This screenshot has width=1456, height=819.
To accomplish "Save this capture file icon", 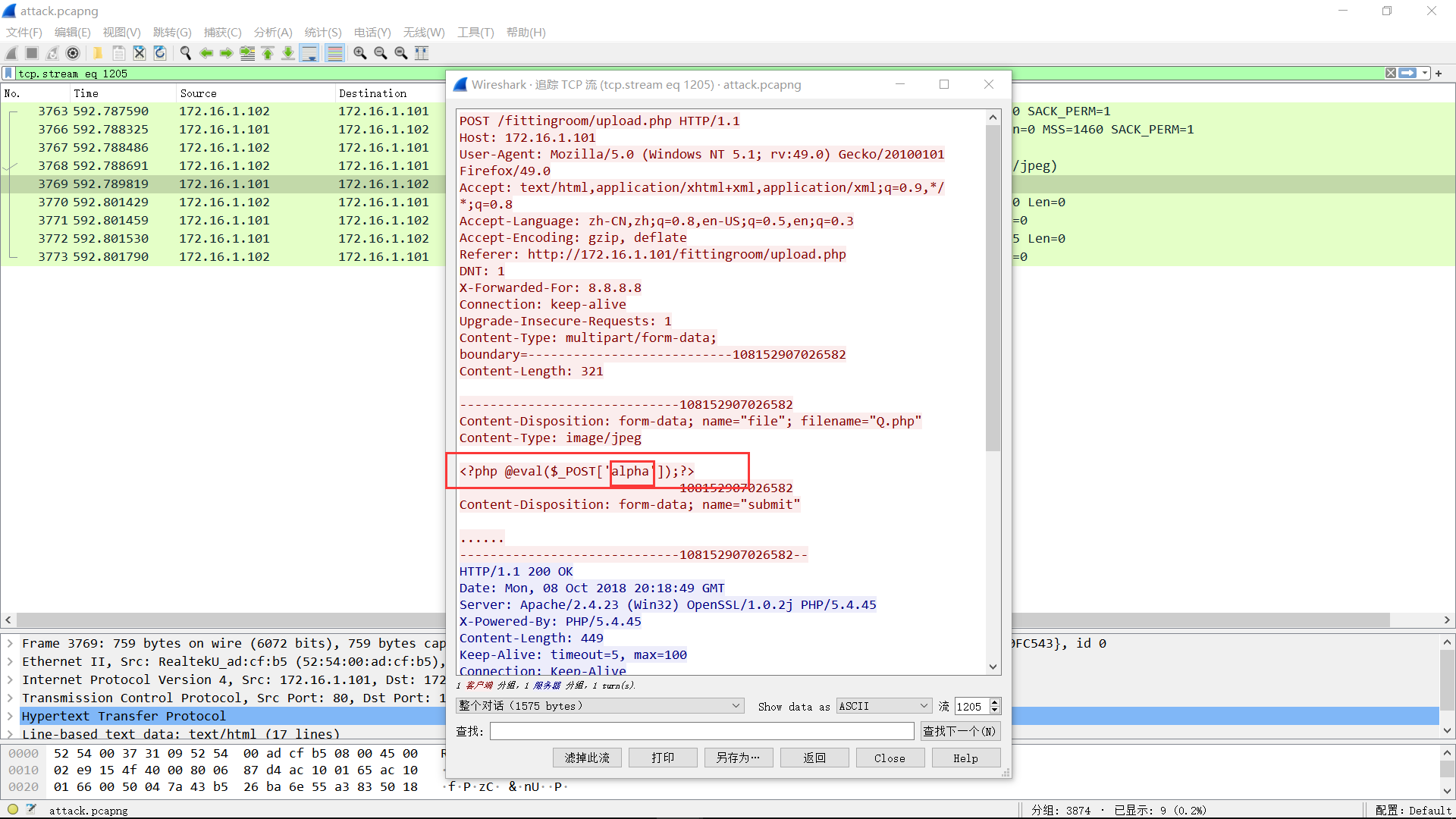I will [x=119, y=53].
